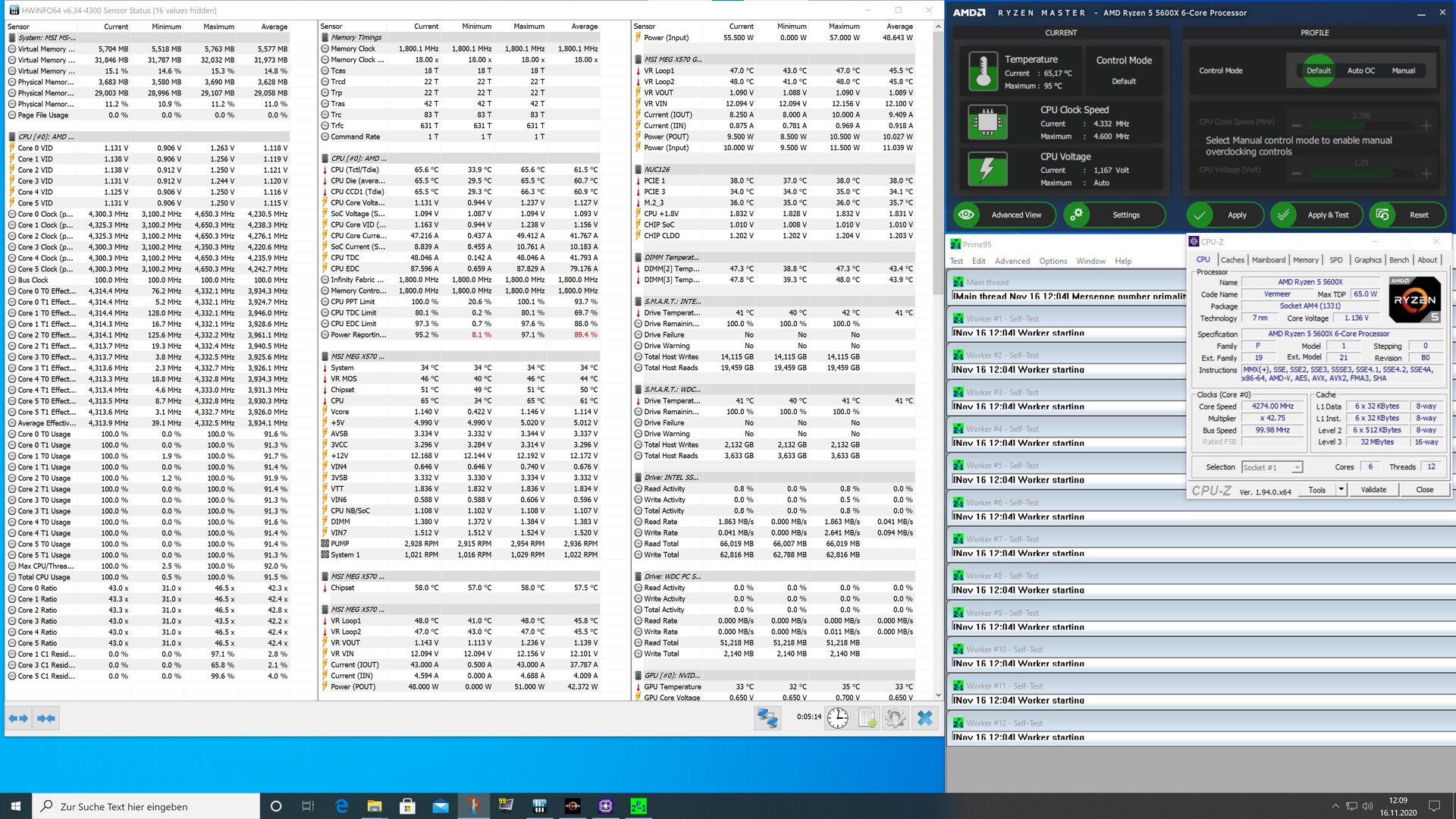Select the 'CPU (Tctl/Tdie)' sensor row
Screen dimensions: 1456x819
(x=460, y=170)
